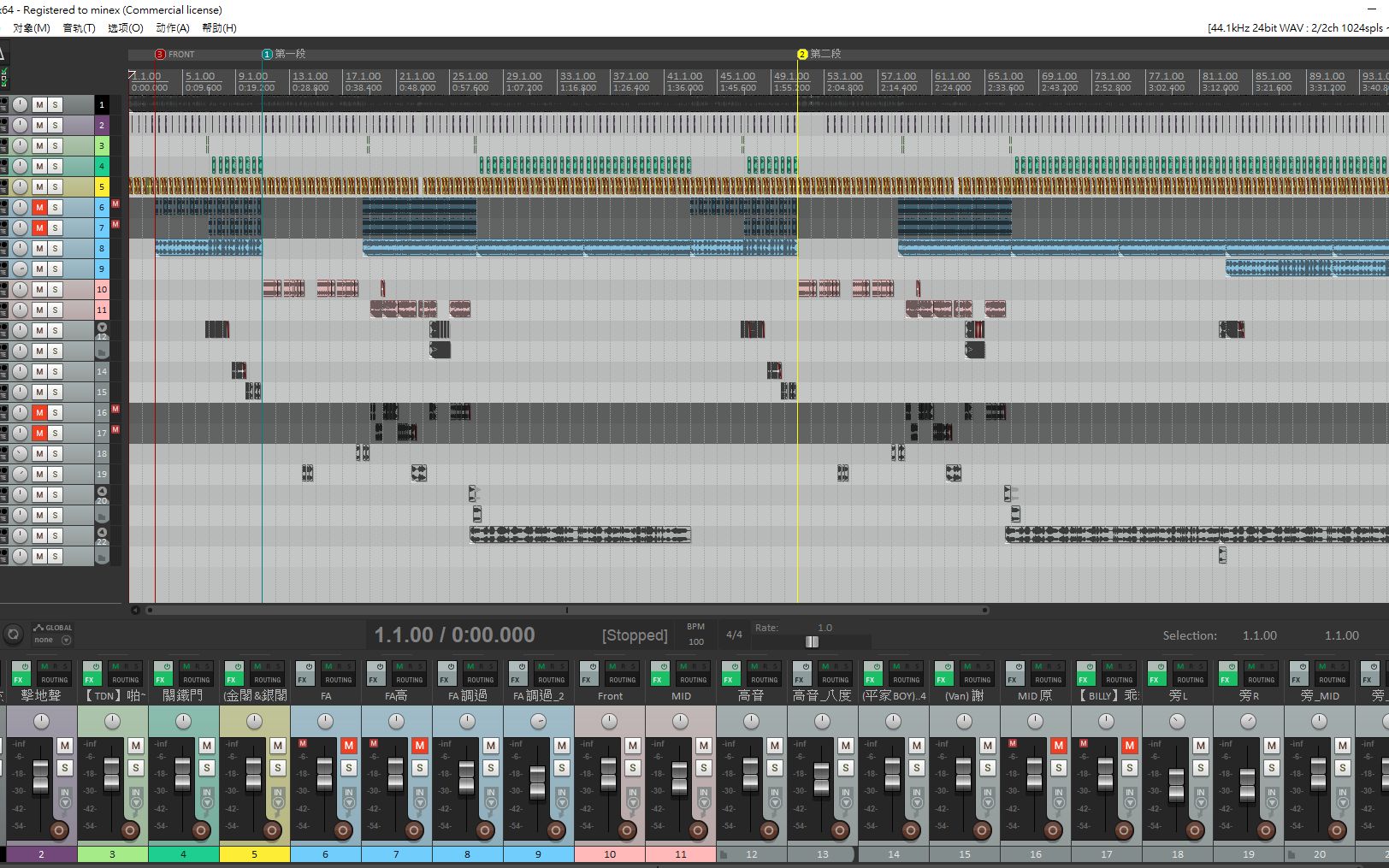Click the volume knob on track 19

tap(20, 474)
